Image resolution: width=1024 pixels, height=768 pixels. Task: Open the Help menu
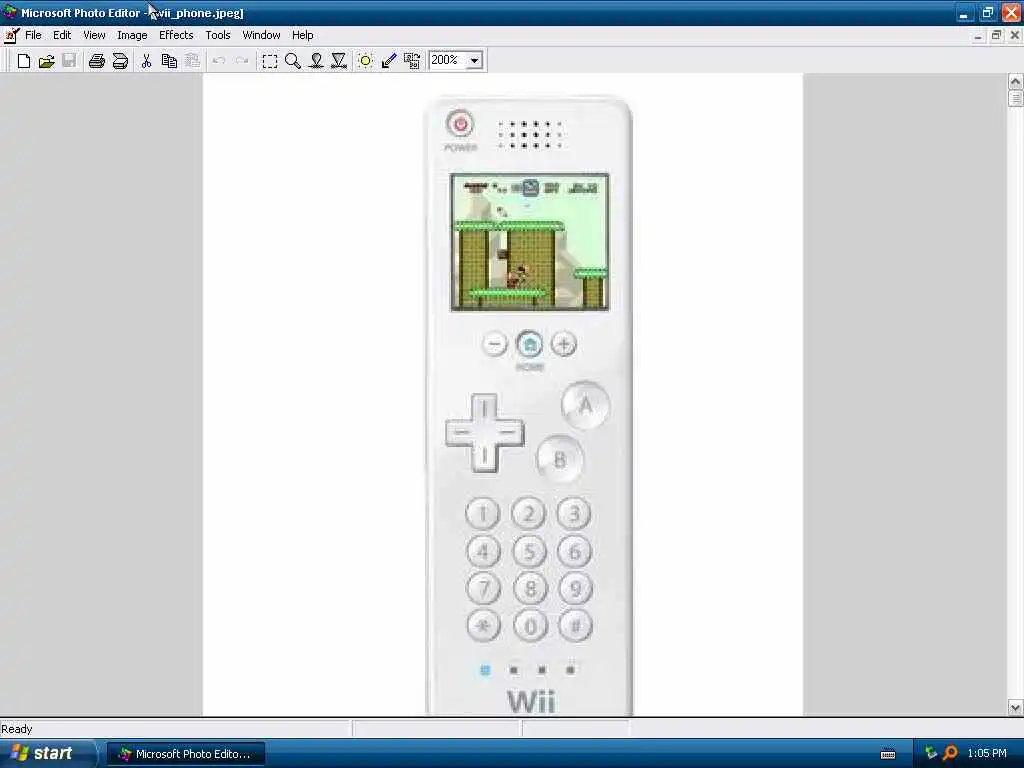click(302, 35)
